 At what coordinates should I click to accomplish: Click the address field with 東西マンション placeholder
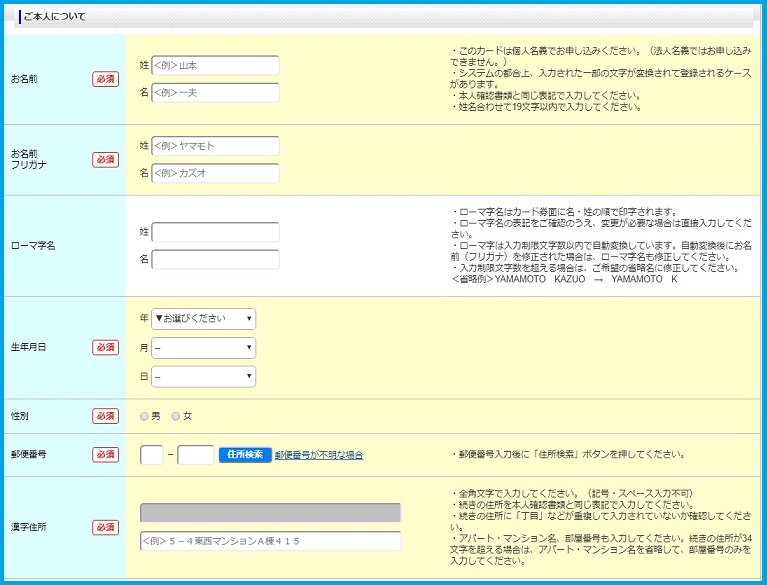pyautogui.click(x=270, y=541)
